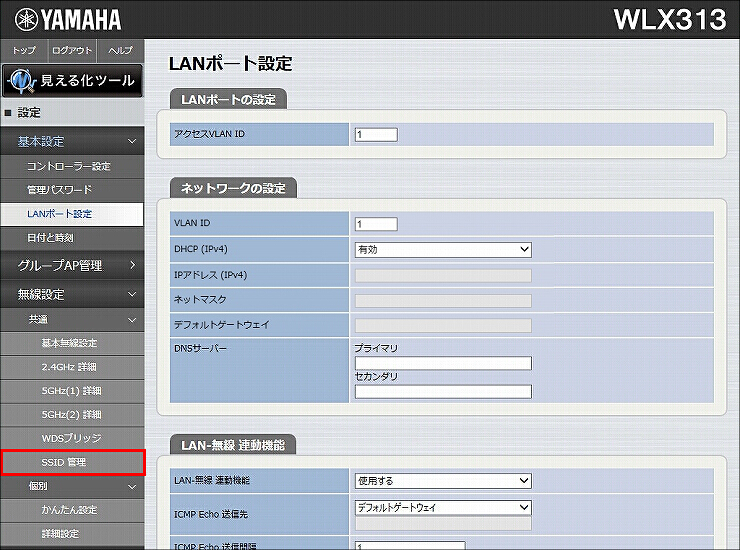This screenshot has width=740, height=550.
Task: Click the プライマリ DNS server field
Action: [x=443, y=363]
